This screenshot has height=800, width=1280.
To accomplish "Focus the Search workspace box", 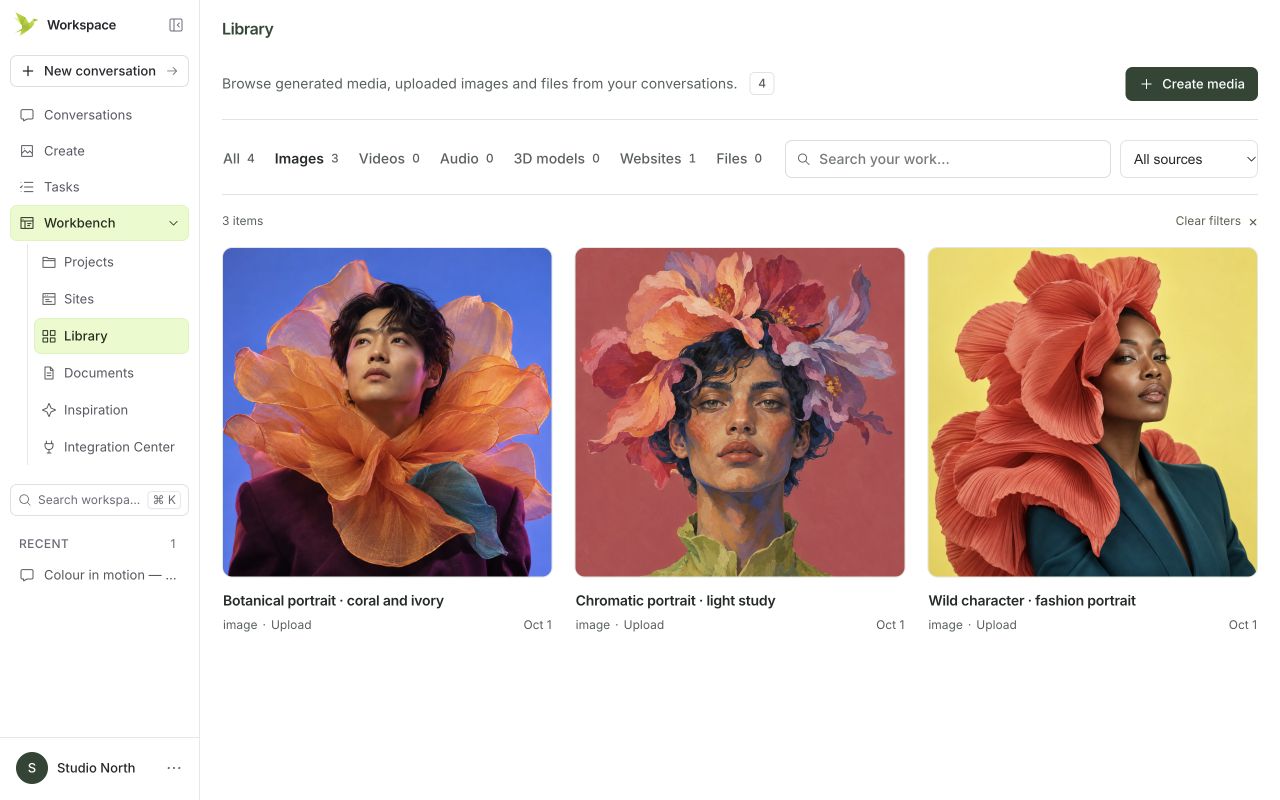I will coord(99,500).
